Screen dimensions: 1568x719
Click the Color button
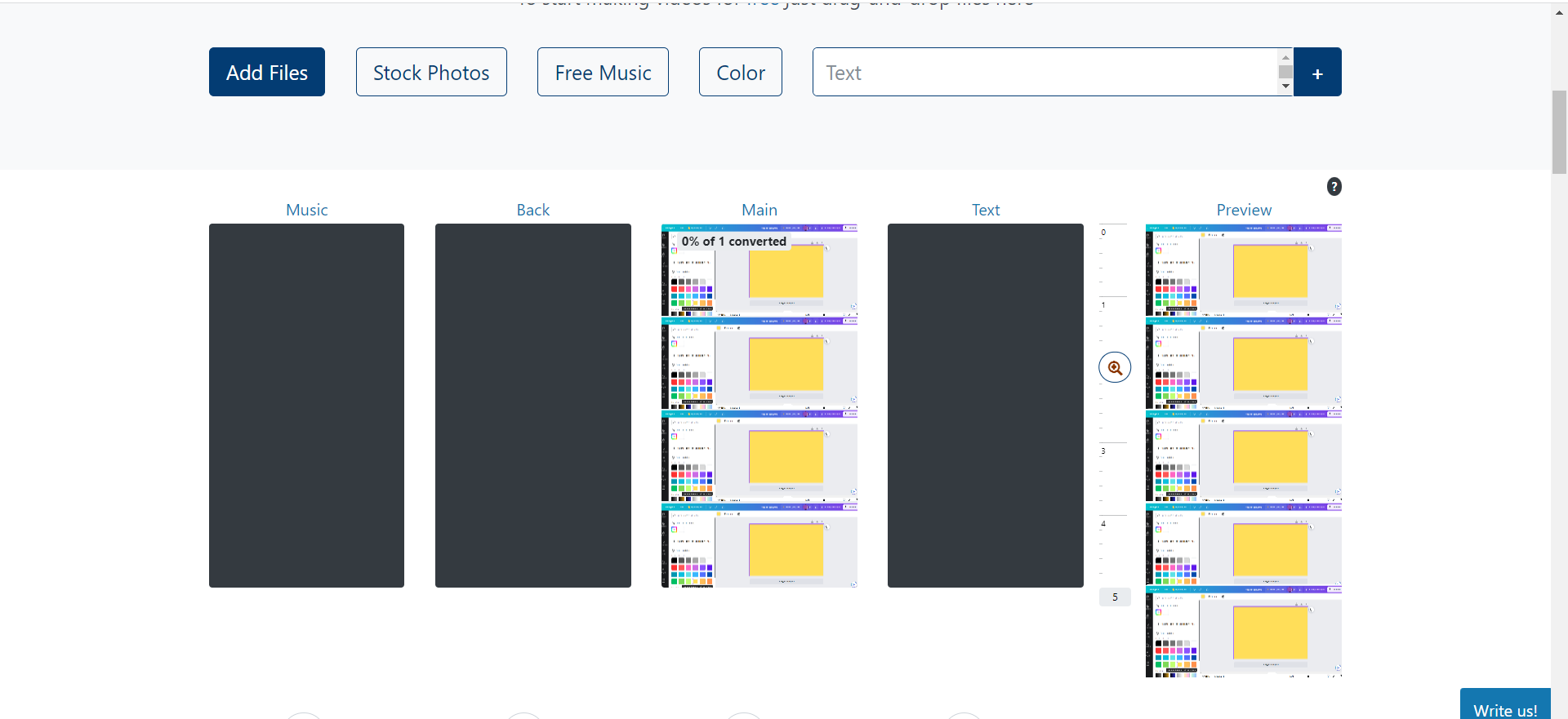[740, 72]
